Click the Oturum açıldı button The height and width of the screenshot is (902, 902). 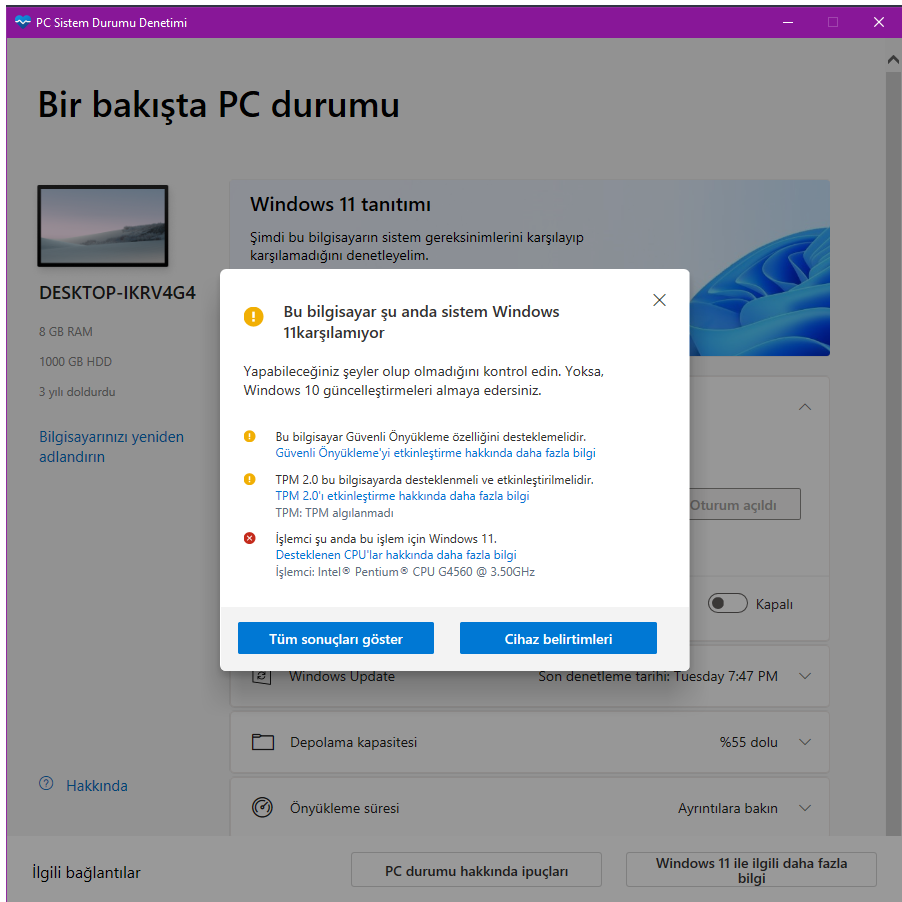click(742, 504)
